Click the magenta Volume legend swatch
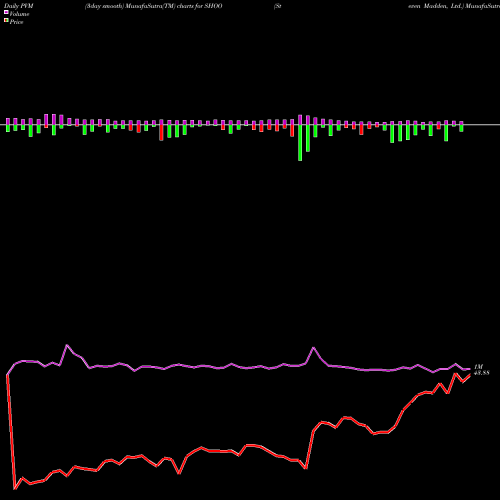The width and height of the screenshot is (500, 500). (6, 12)
